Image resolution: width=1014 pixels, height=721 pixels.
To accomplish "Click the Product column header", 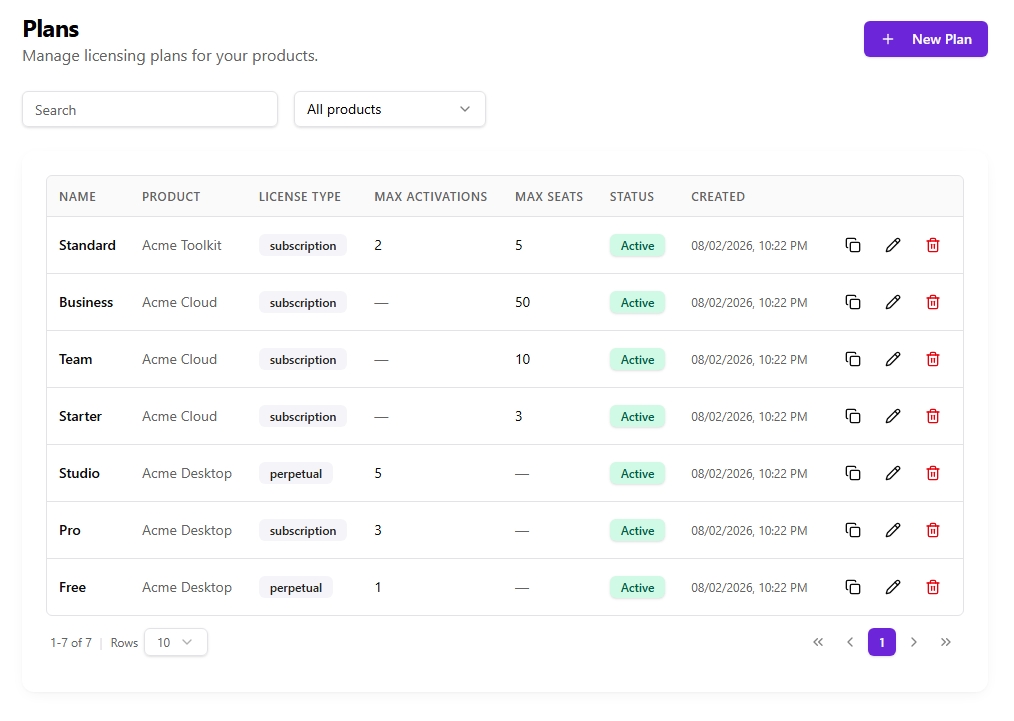I will (171, 197).
